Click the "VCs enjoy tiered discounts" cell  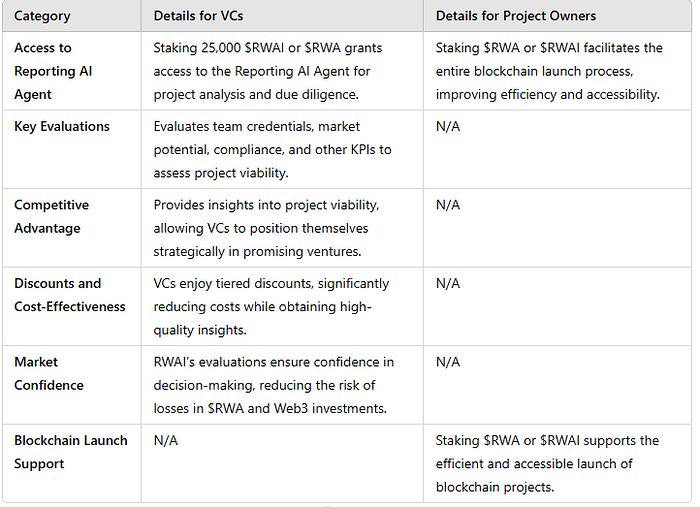tap(272, 306)
